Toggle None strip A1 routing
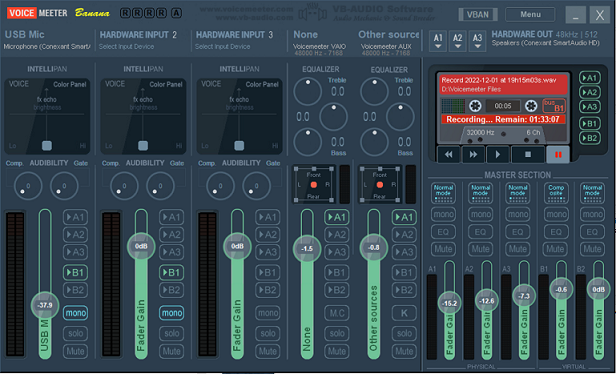Image resolution: width=616 pixels, height=374 pixels. [337, 217]
